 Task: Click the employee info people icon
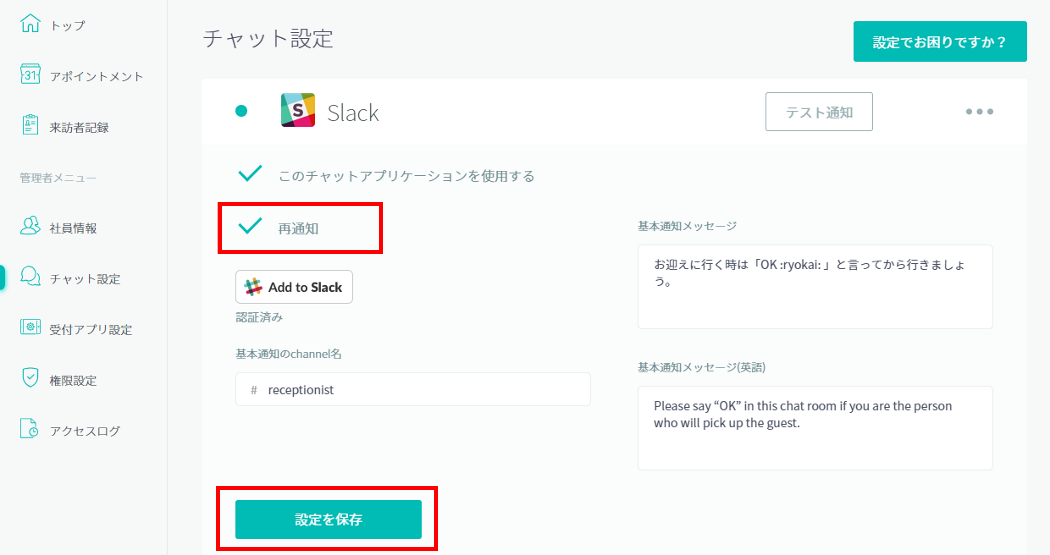30,227
